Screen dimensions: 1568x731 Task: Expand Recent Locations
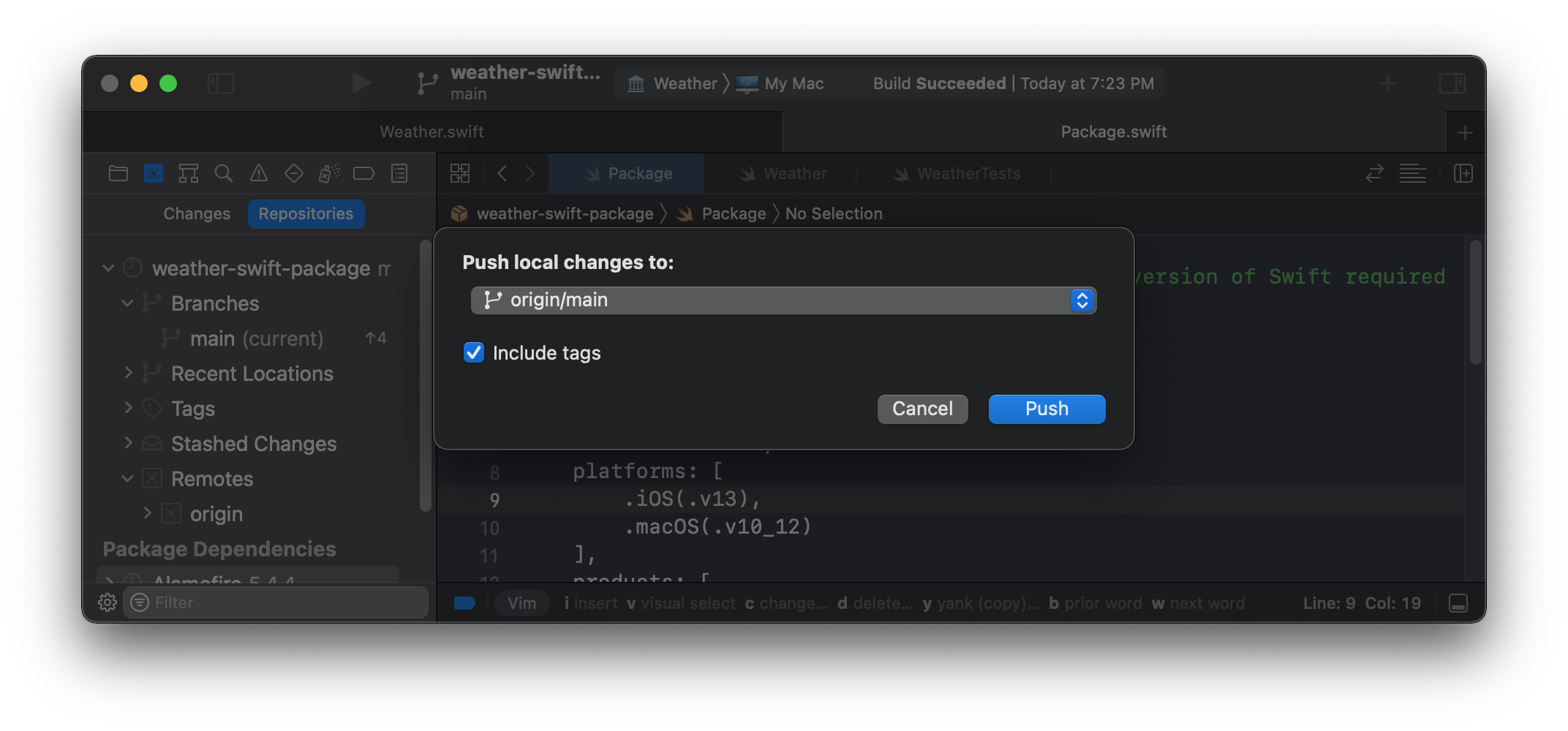128,373
